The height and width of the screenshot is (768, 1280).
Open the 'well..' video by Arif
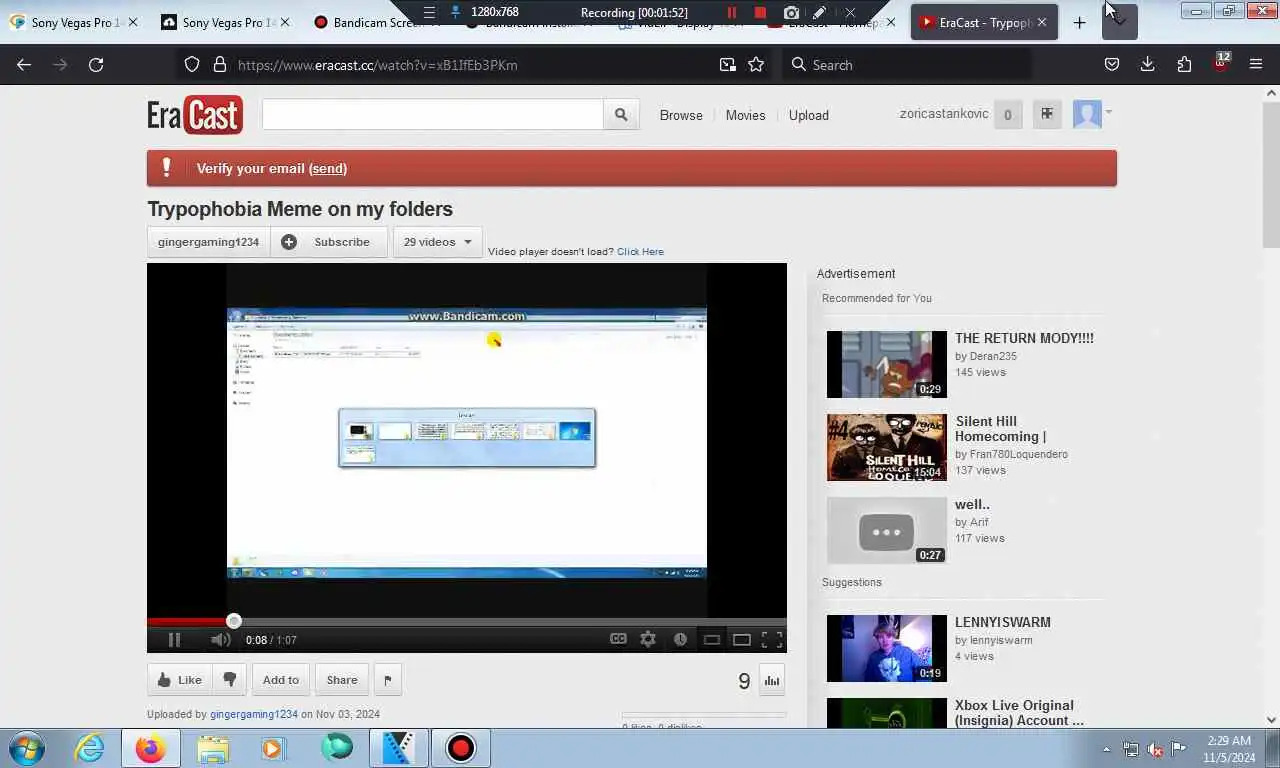[x=886, y=530]
